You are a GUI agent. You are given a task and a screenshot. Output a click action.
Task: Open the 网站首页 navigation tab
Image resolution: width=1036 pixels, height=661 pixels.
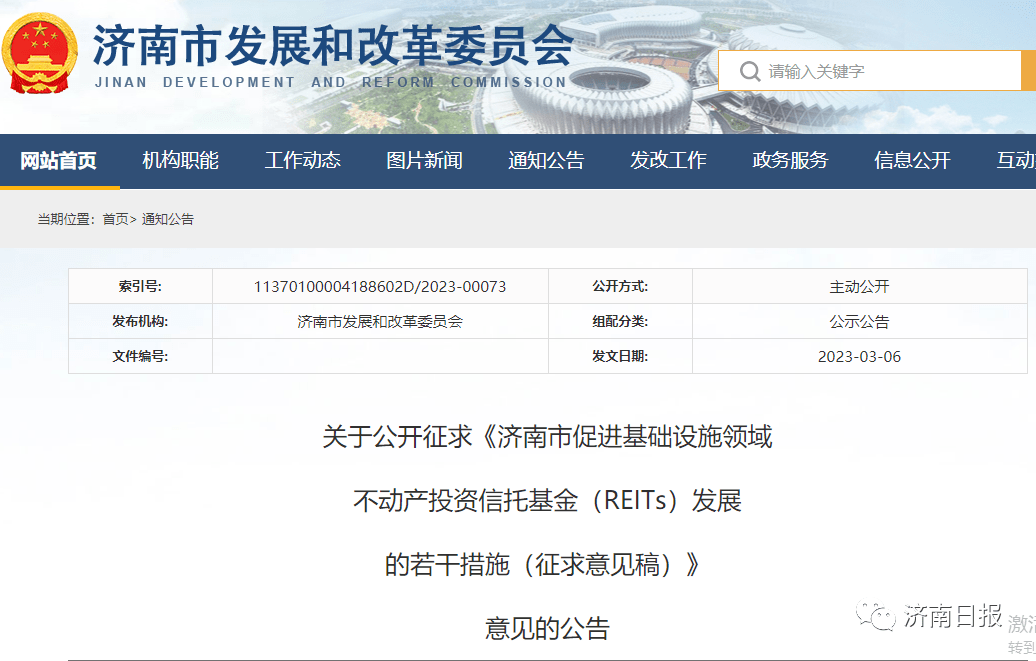[x=60, y=160]
